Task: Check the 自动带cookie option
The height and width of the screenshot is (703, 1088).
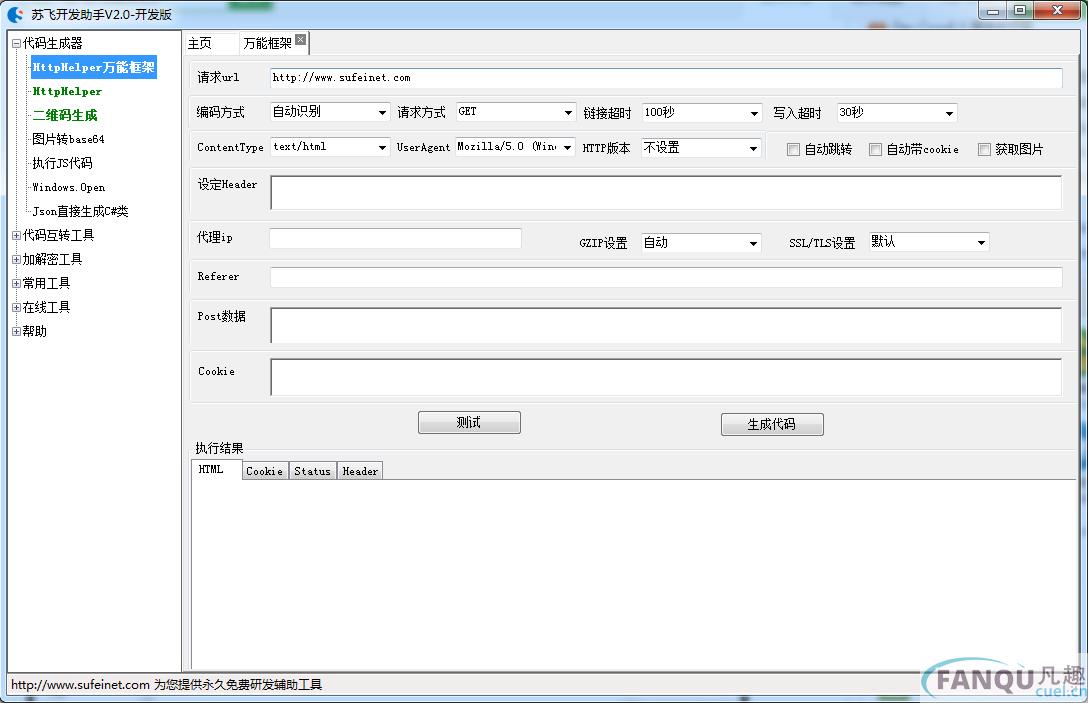Action: pyautogui.click(x=876, y=149)
